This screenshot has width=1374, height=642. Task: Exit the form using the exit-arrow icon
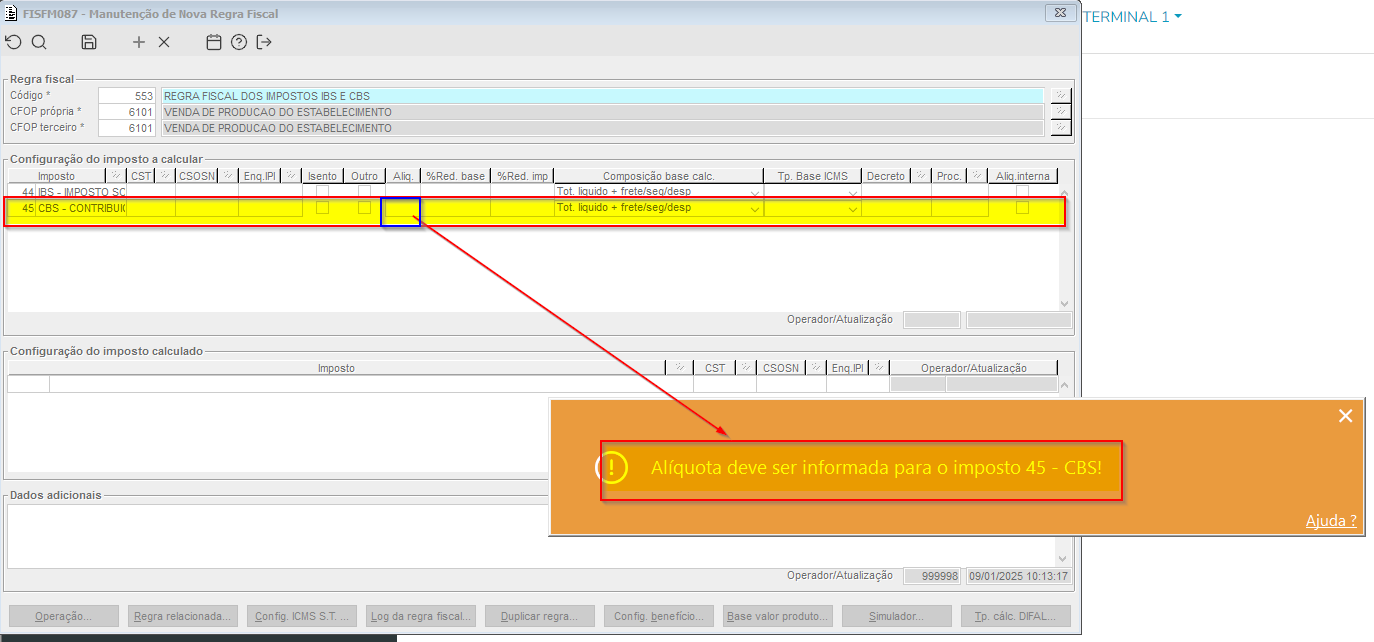(264, 42)
